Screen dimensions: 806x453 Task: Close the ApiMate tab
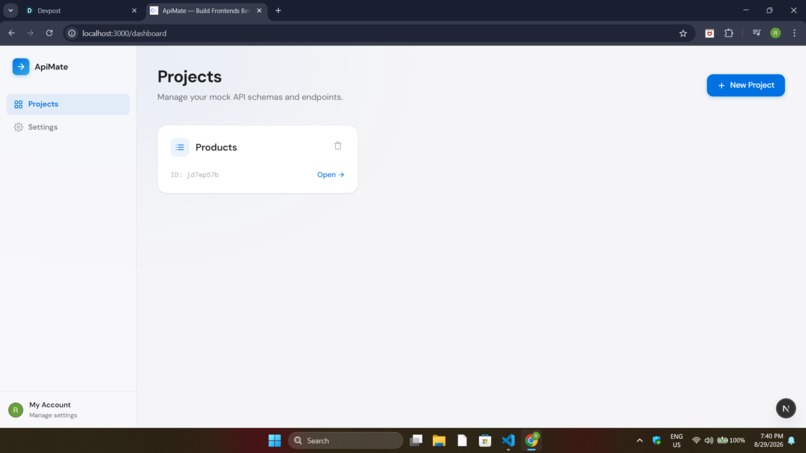pos(259,10)
